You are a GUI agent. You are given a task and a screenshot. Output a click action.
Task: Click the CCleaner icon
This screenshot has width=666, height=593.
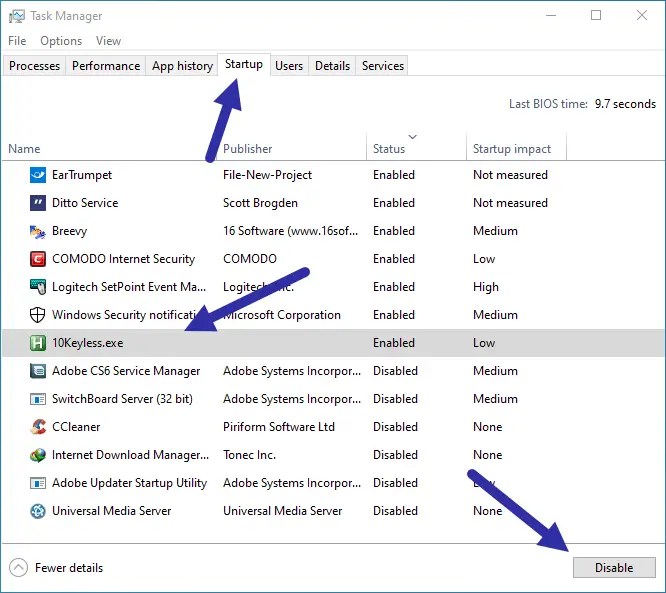click(x=38, y=427)
